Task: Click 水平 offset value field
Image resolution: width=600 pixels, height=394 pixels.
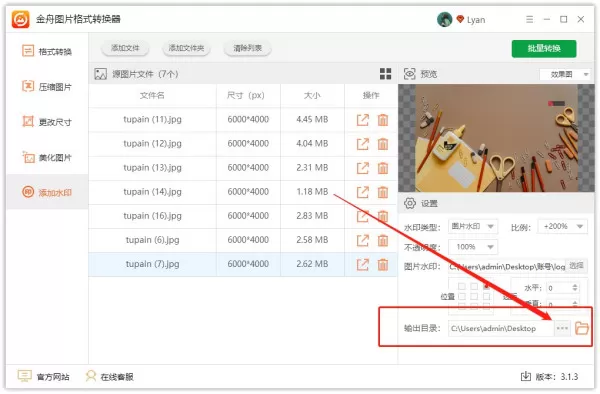Action: click(559, 288)
